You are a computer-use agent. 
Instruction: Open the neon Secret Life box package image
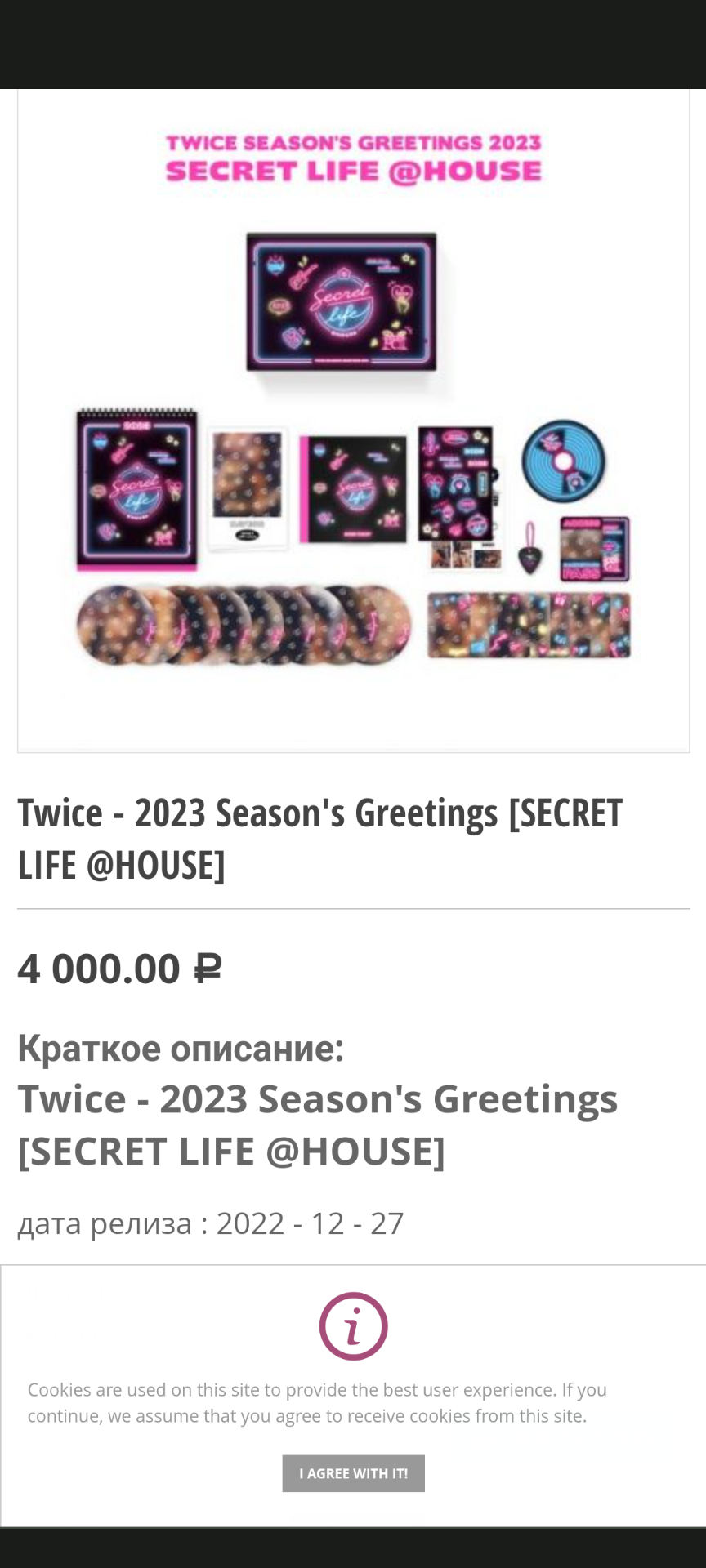(x=342, y=302)
